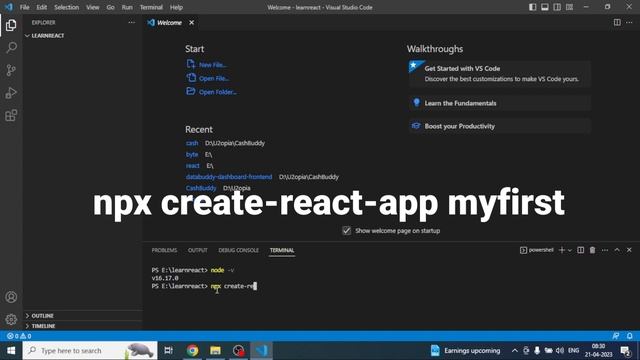Click the Open Folder link
The image size is (640, 360).
pyautogui.click(x=211, y=92)
